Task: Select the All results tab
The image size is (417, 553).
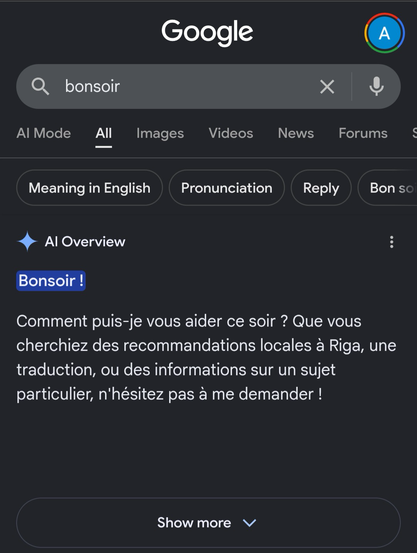Action: tap(104, 133)
